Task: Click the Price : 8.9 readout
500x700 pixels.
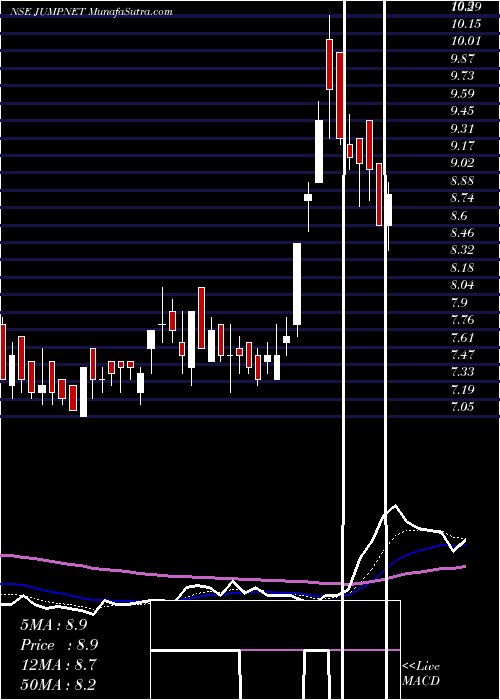Action: [59, 645]
